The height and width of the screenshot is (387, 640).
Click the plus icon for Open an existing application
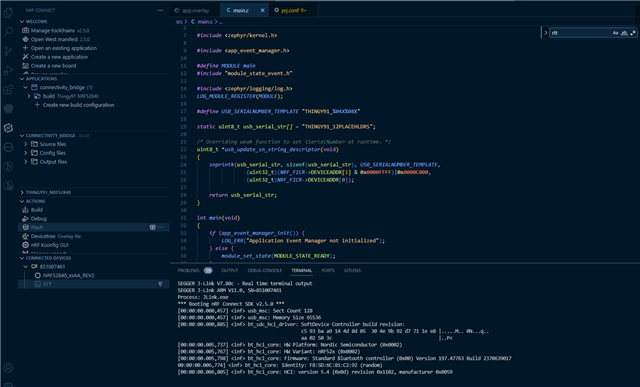(25, 48)
